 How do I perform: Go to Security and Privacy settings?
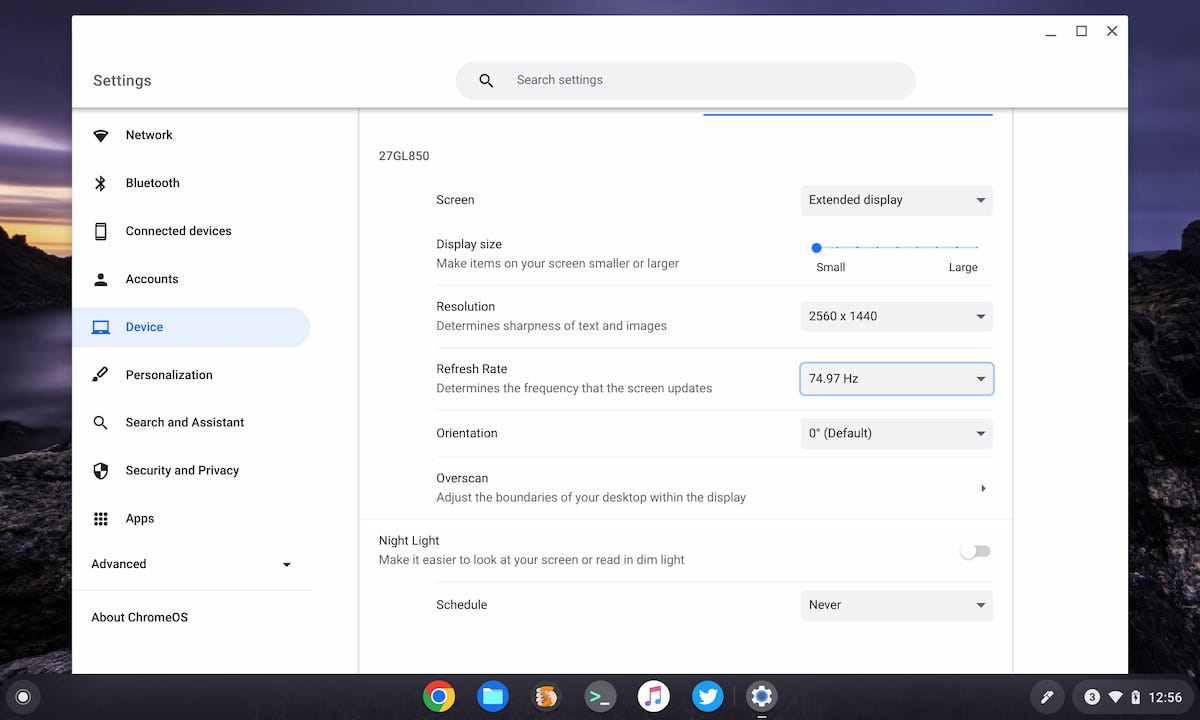point(191,470)
